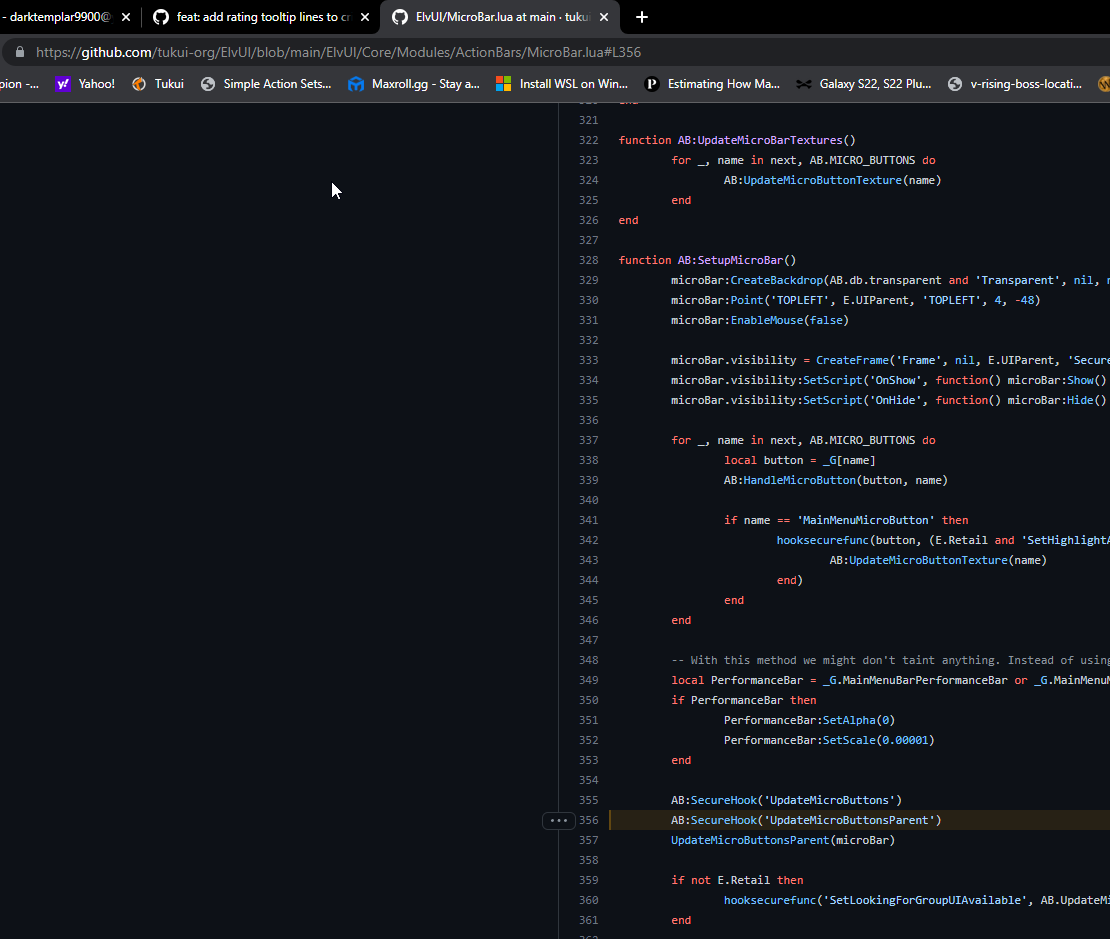Open a new browser tab
Screen dimensions: 1110x939
(x=642, y=17)
